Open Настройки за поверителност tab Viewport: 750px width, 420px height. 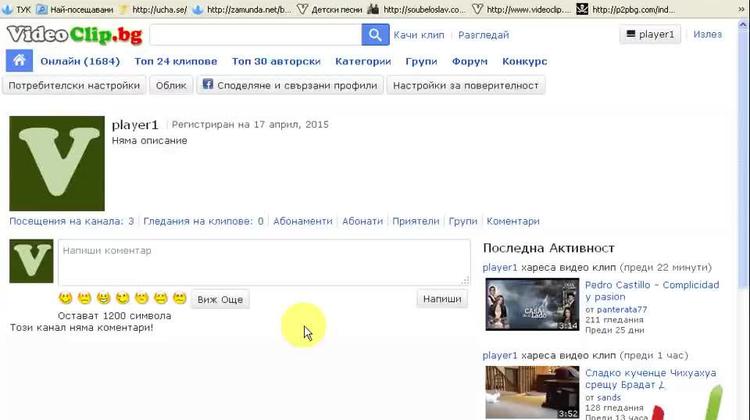(x=465, y=86)
